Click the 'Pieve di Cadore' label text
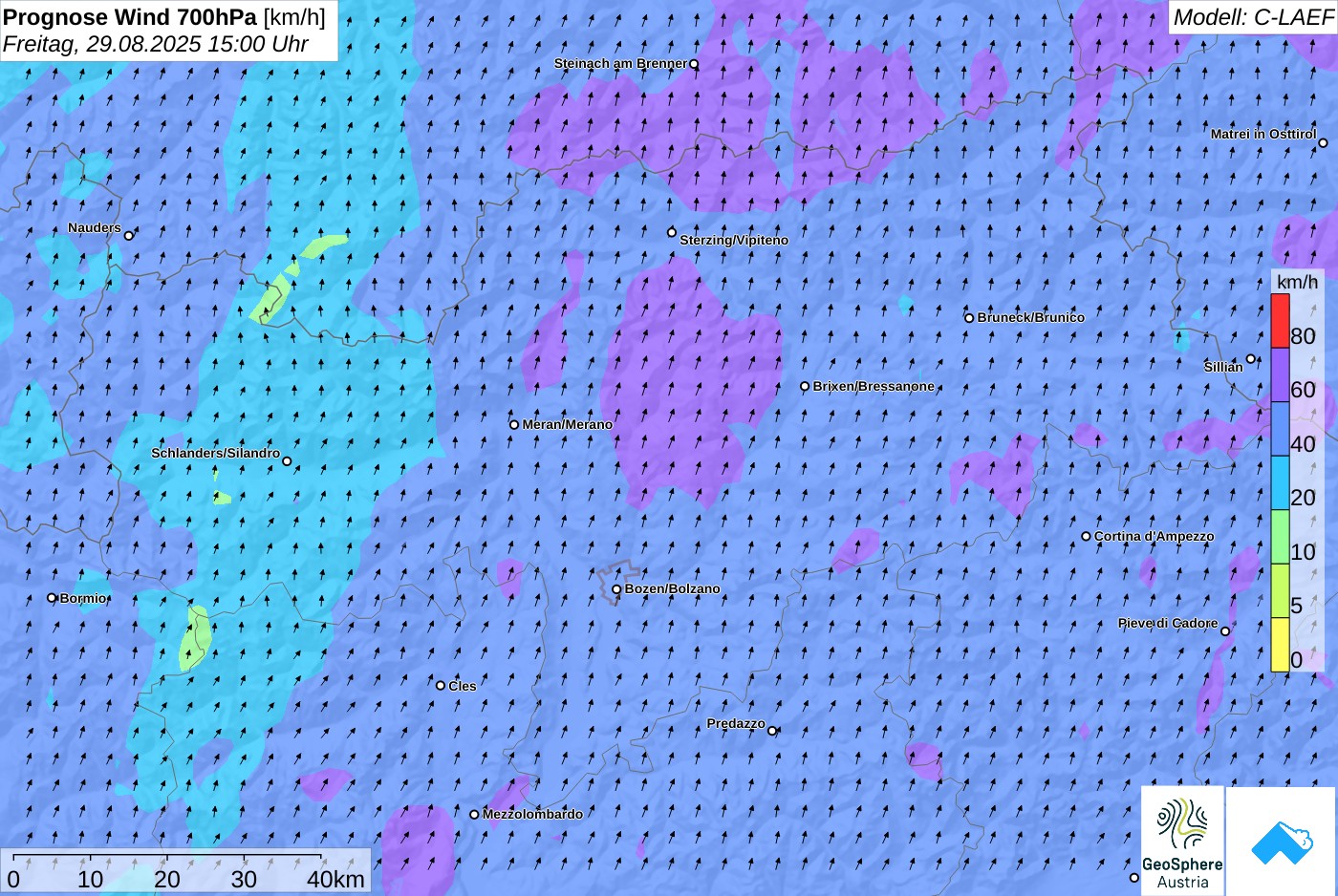1338x896 pixels. [x=1168, y=623]
